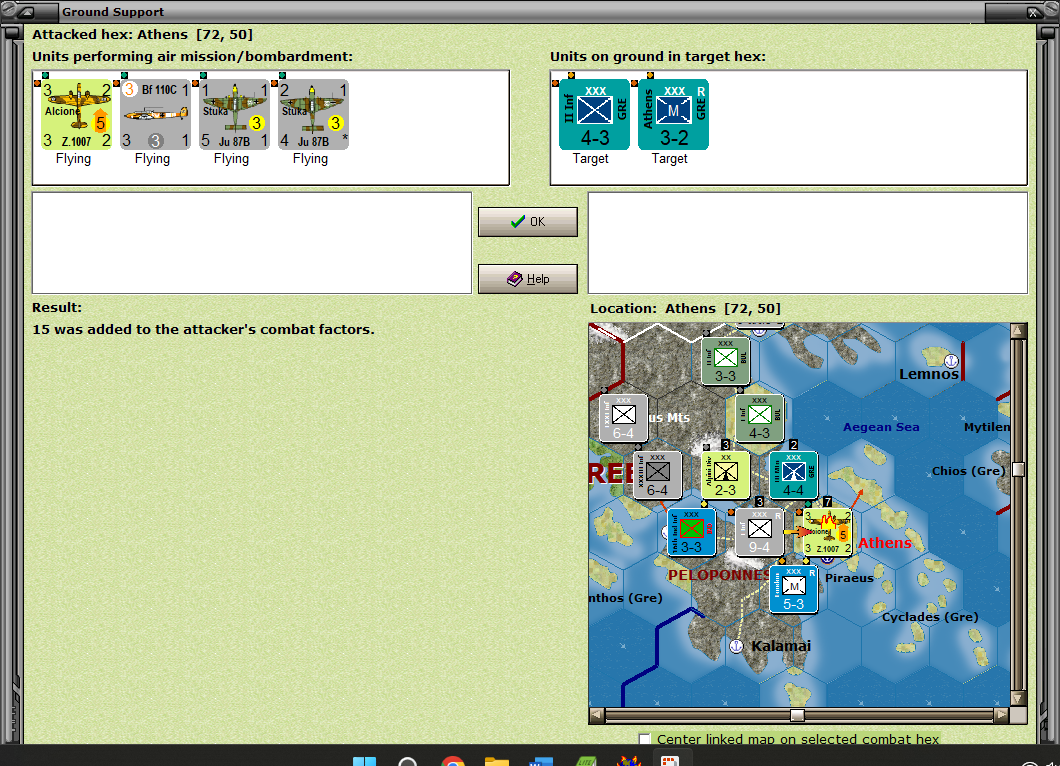Click the stack badge 7 above Athens hex
Image resolution: width=1060 pixels, height=766 pixels.
click(827, 502)
